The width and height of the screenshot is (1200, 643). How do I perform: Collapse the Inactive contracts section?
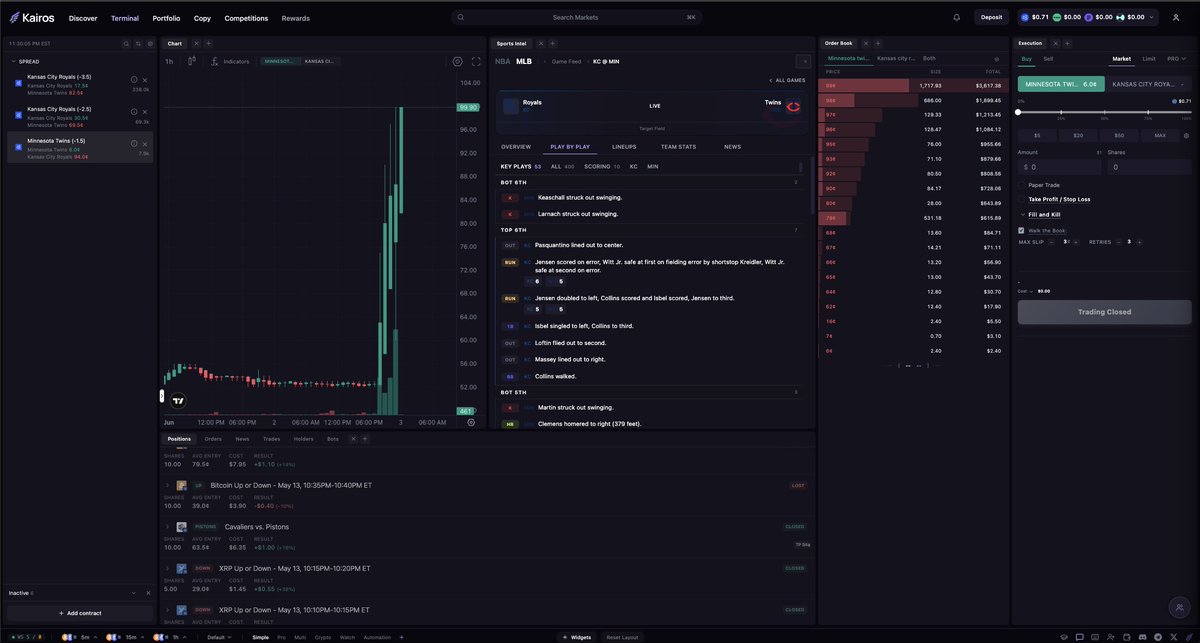[x=133, y=593]
